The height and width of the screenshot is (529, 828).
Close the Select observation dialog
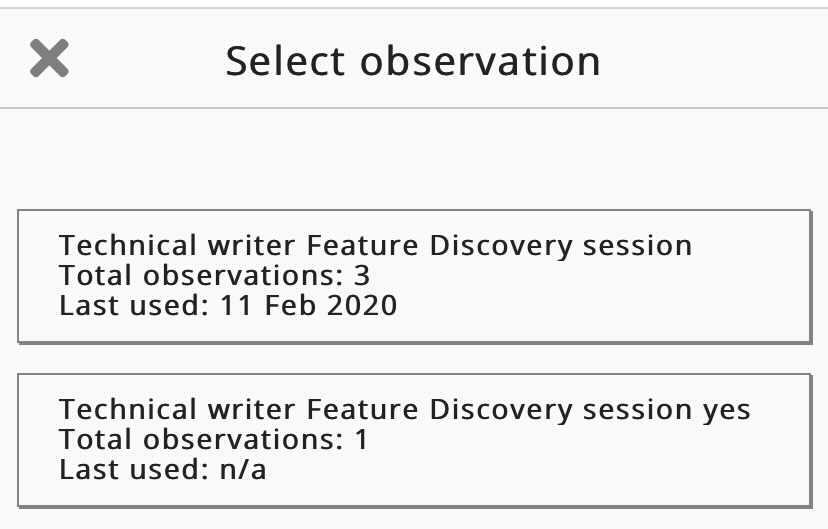(x=49, y=59)
